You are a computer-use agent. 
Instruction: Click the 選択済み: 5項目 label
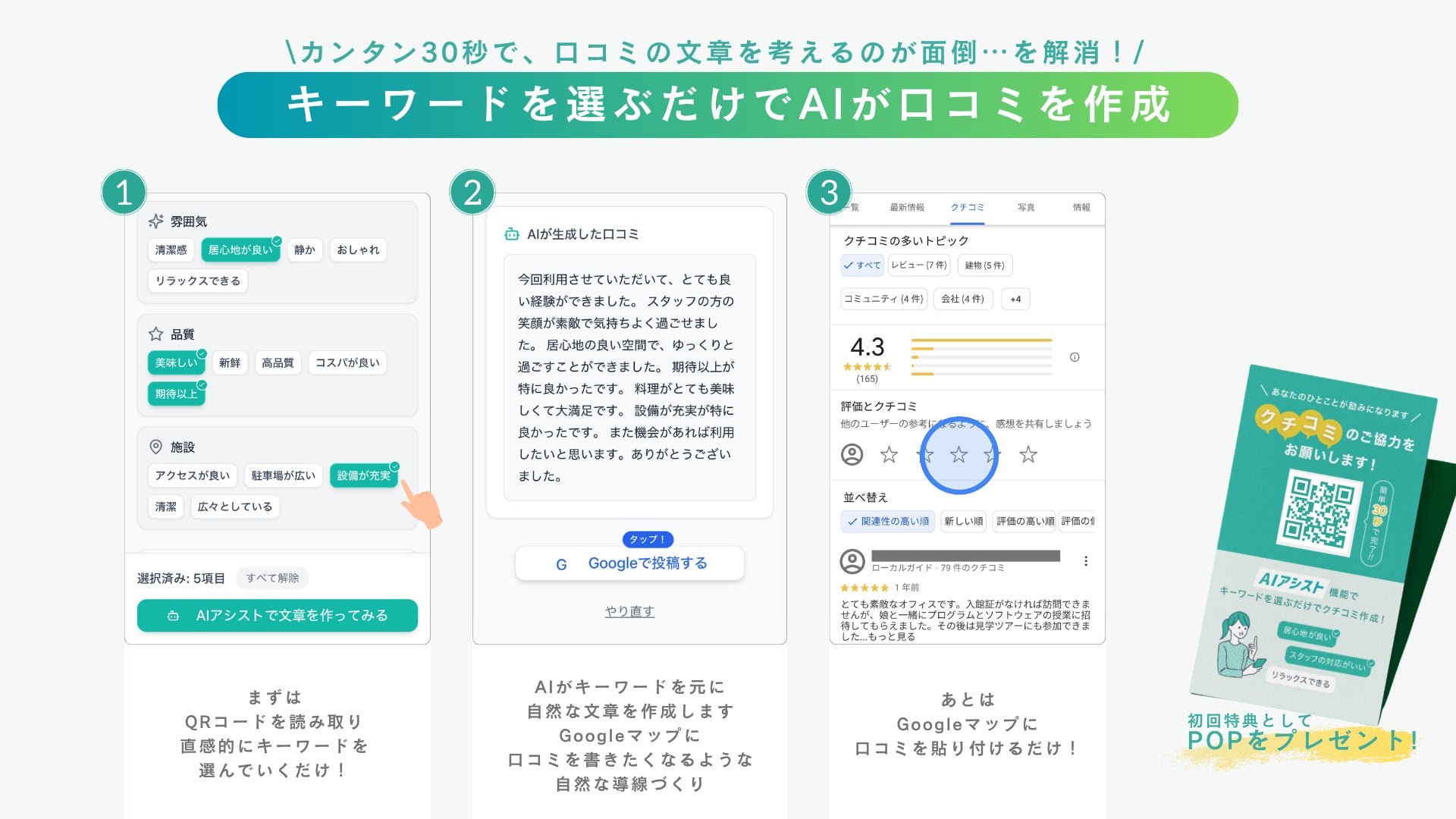(181, 579)
